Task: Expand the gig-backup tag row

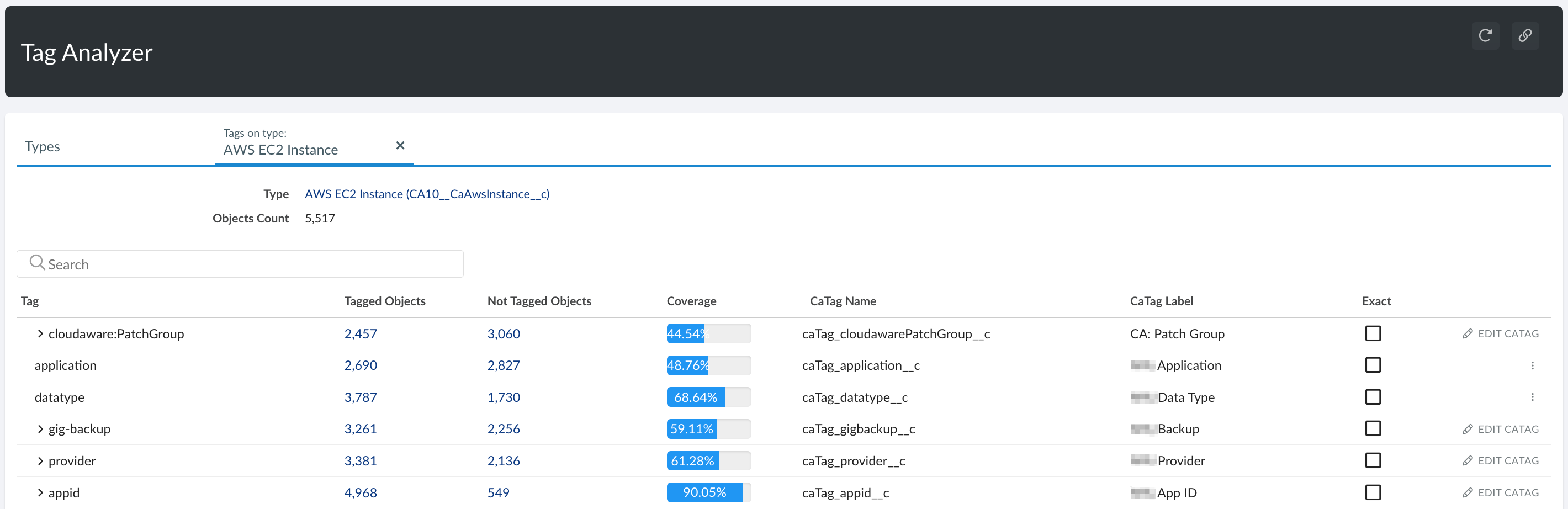Action: (x=40, y=430)
